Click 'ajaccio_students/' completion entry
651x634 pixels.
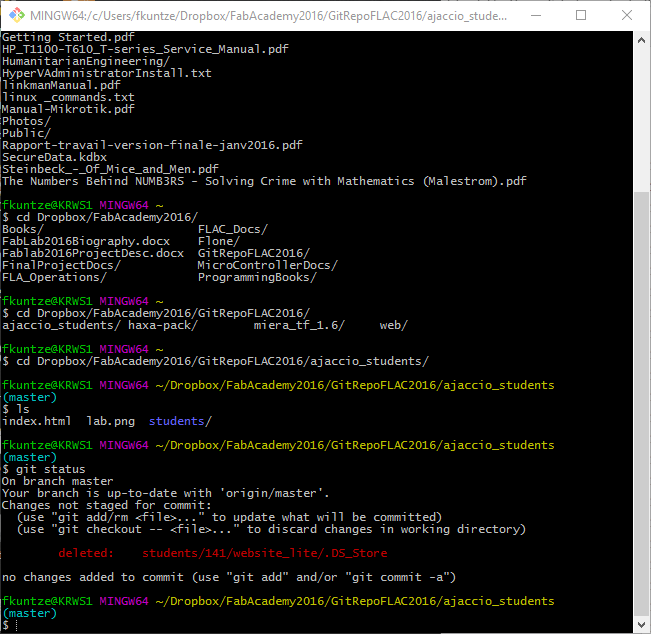pos(61,325)
